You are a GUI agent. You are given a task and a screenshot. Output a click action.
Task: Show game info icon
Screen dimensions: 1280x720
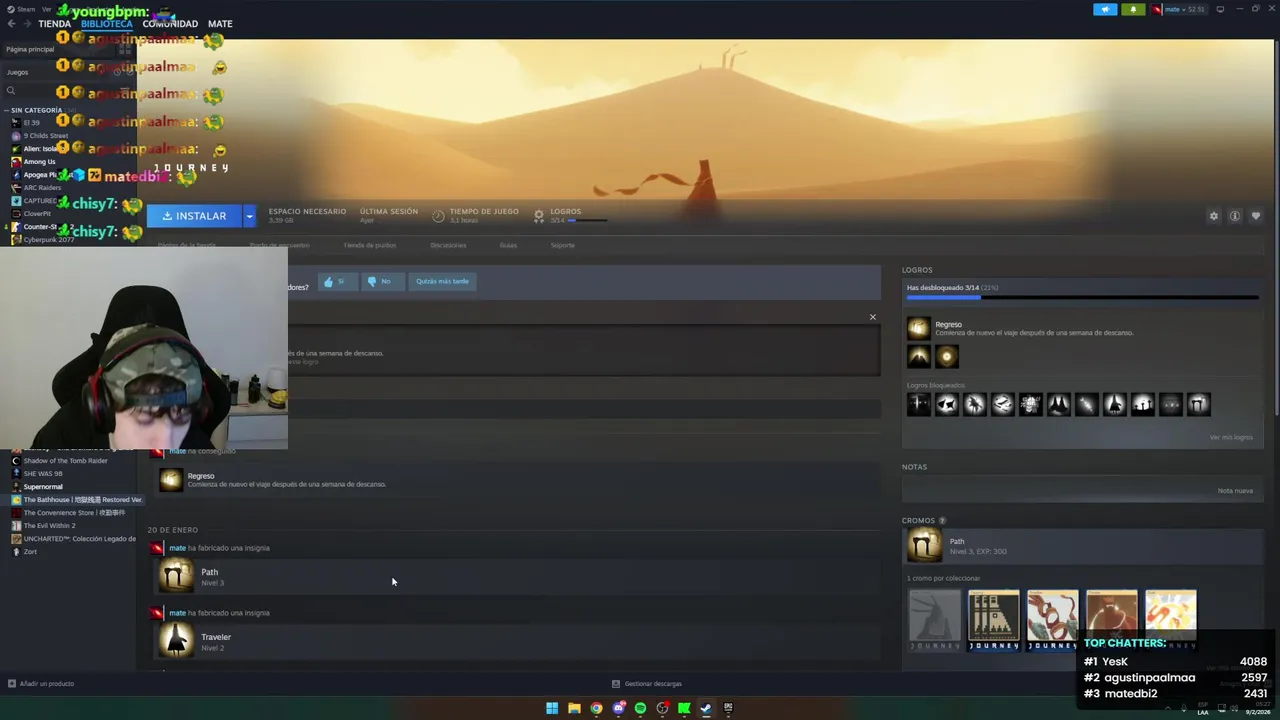(1235, 216)
